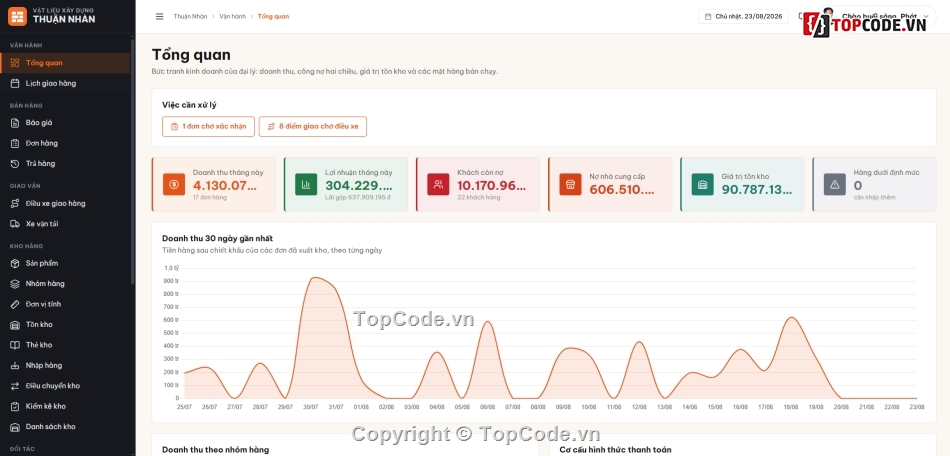The height and width of the screenshot is (456, 950).
Task: Click the '900 tr' y-axis label
Action: [171, 281]
